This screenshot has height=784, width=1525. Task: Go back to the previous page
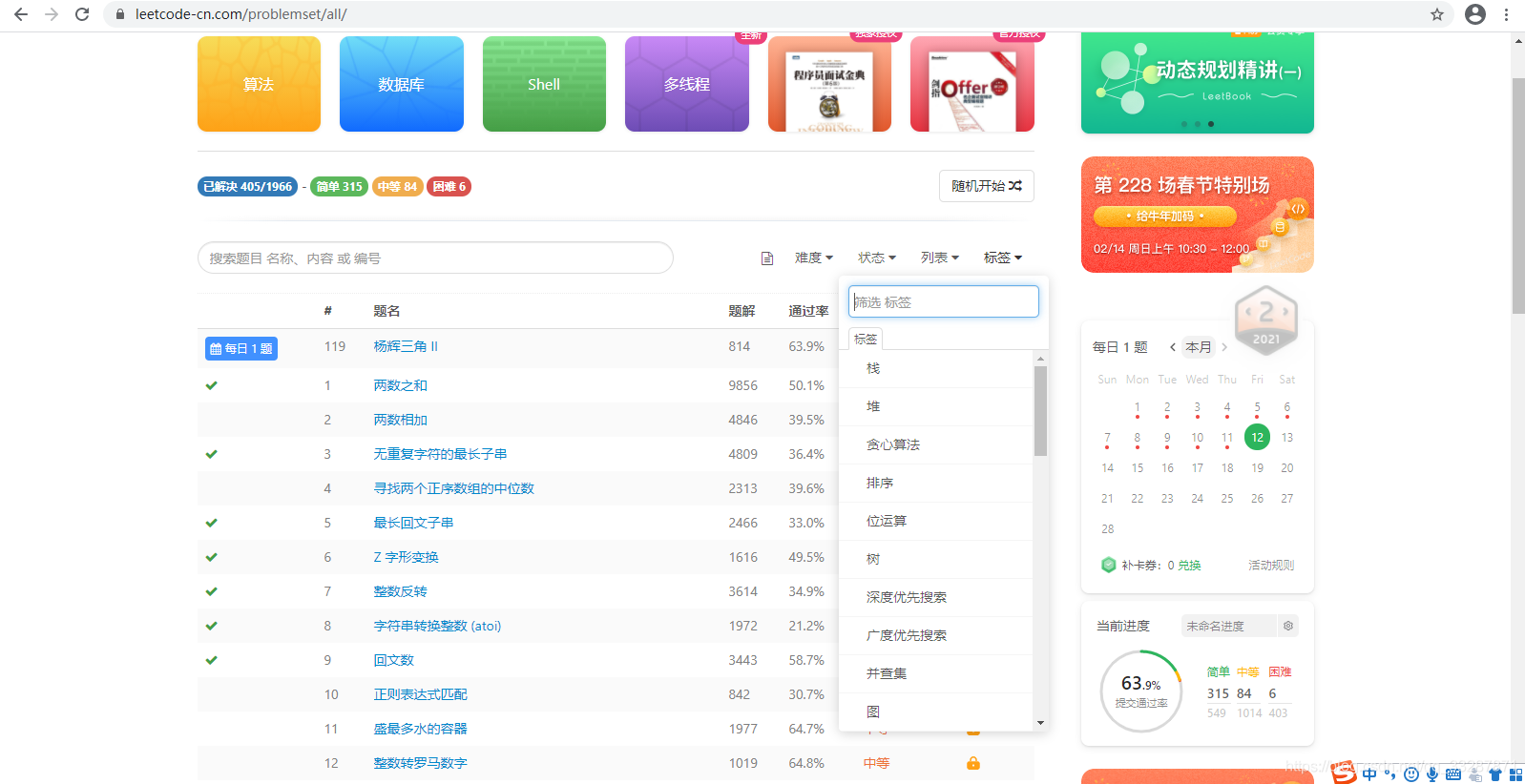point(21,14)
